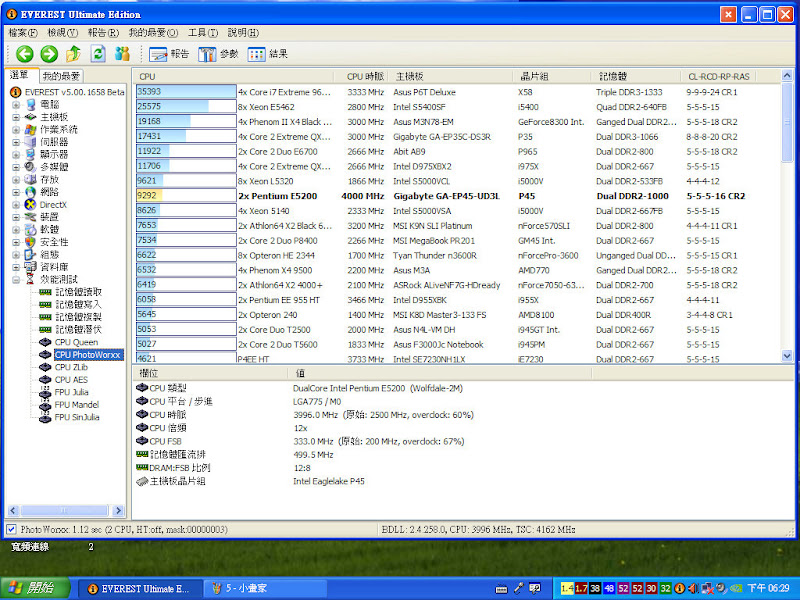
Task: Expand the 主機板 tree node
Action: tap(16, 117)
